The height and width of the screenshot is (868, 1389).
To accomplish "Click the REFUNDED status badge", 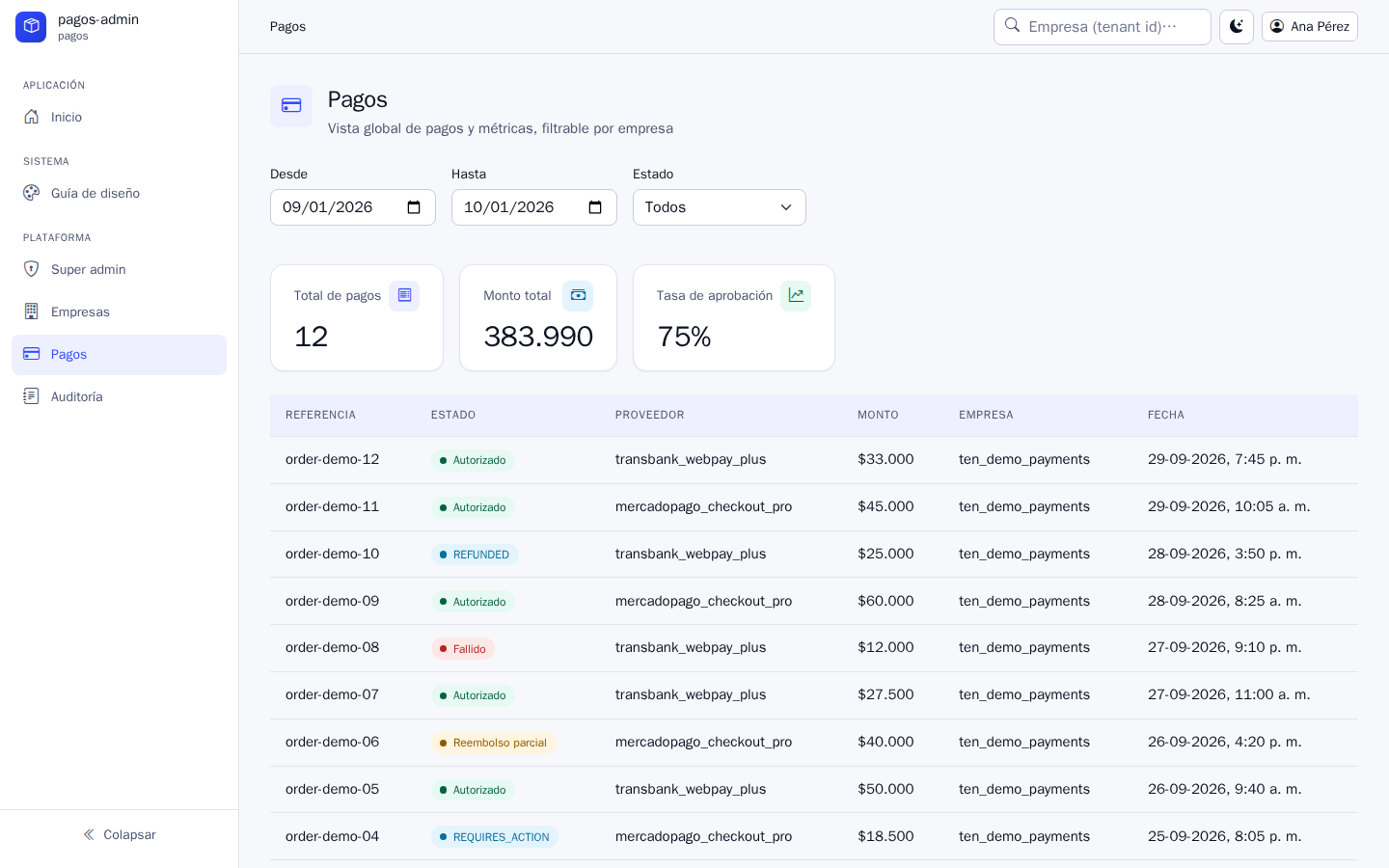I will point(475,555).
